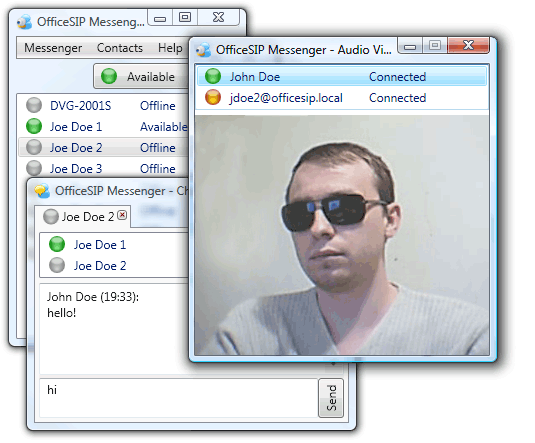Select John Doe row in call list
Image resolution: width=535 pixels, height=443 pixels.
click(342, 76)
